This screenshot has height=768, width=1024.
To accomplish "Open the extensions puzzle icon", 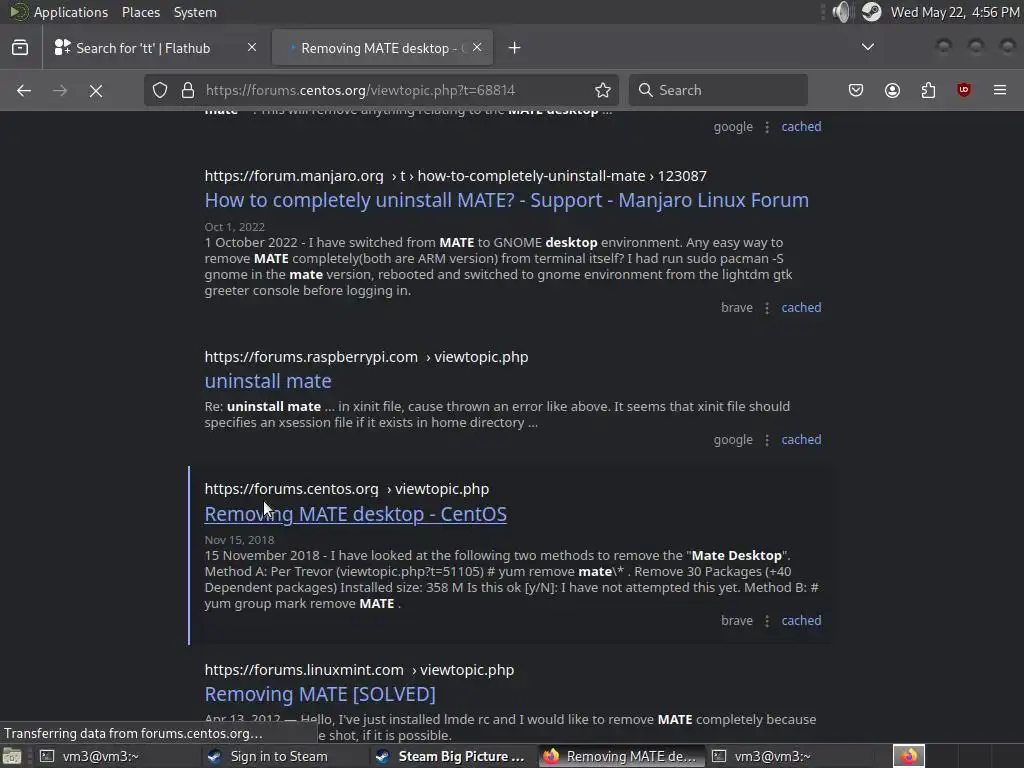I will 928,90.
